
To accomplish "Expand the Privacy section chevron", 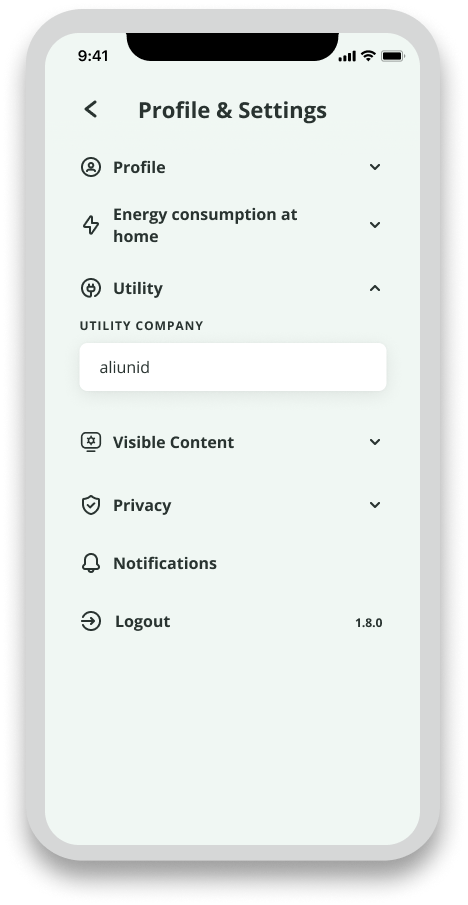I will 375,504.
